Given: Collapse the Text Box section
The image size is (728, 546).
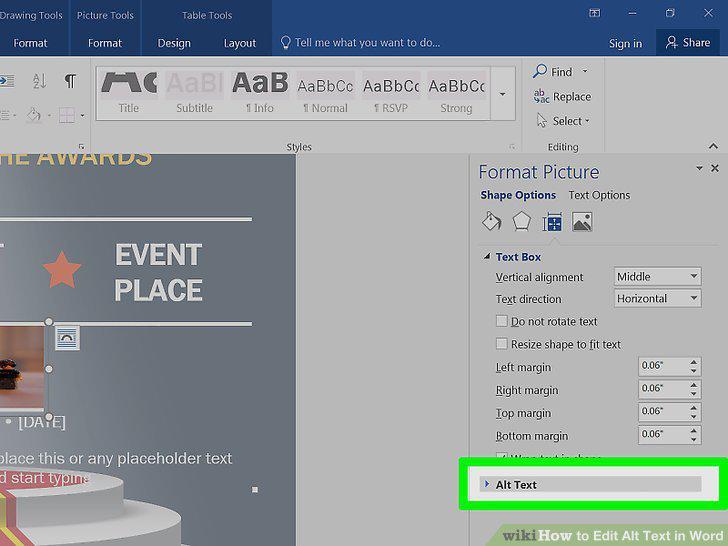Looking at the screenshot, I should (x=487, y=256).
